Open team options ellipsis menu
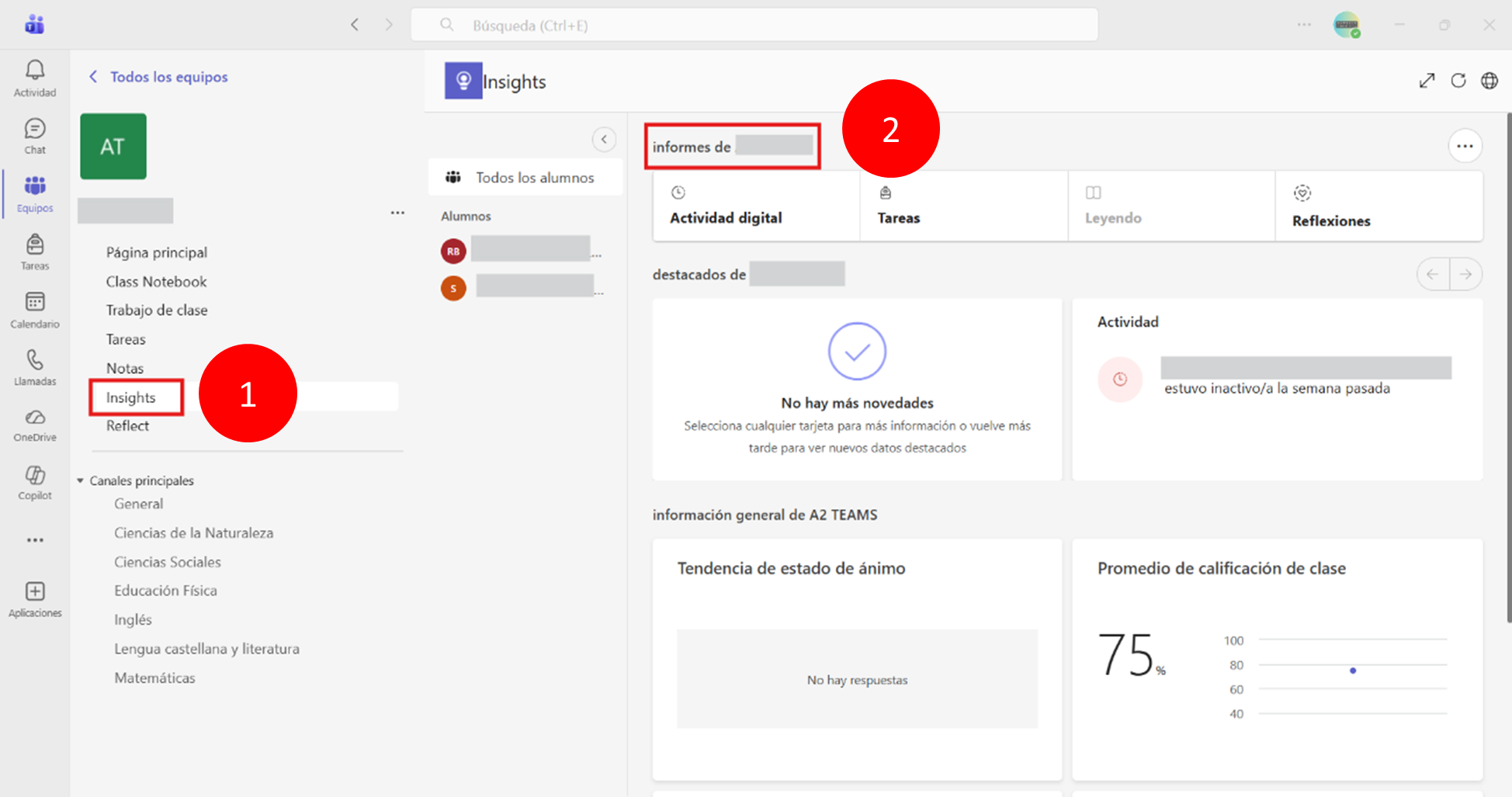The image size is (1512, 797). coord(397,213)
